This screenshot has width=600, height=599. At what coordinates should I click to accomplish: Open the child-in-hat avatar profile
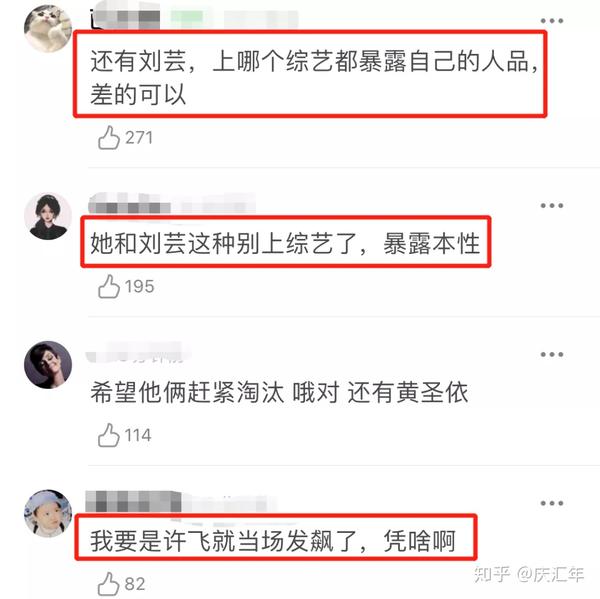(48, 513)
